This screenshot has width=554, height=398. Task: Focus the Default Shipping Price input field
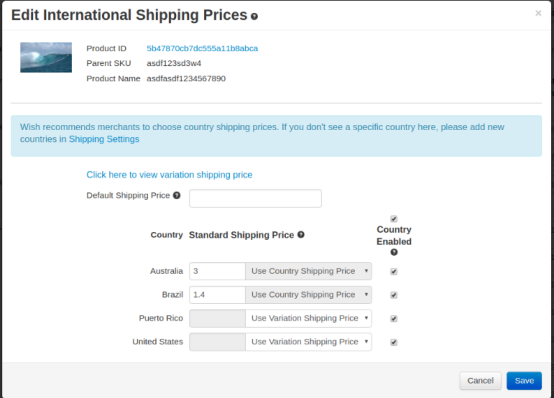[255, 198]
